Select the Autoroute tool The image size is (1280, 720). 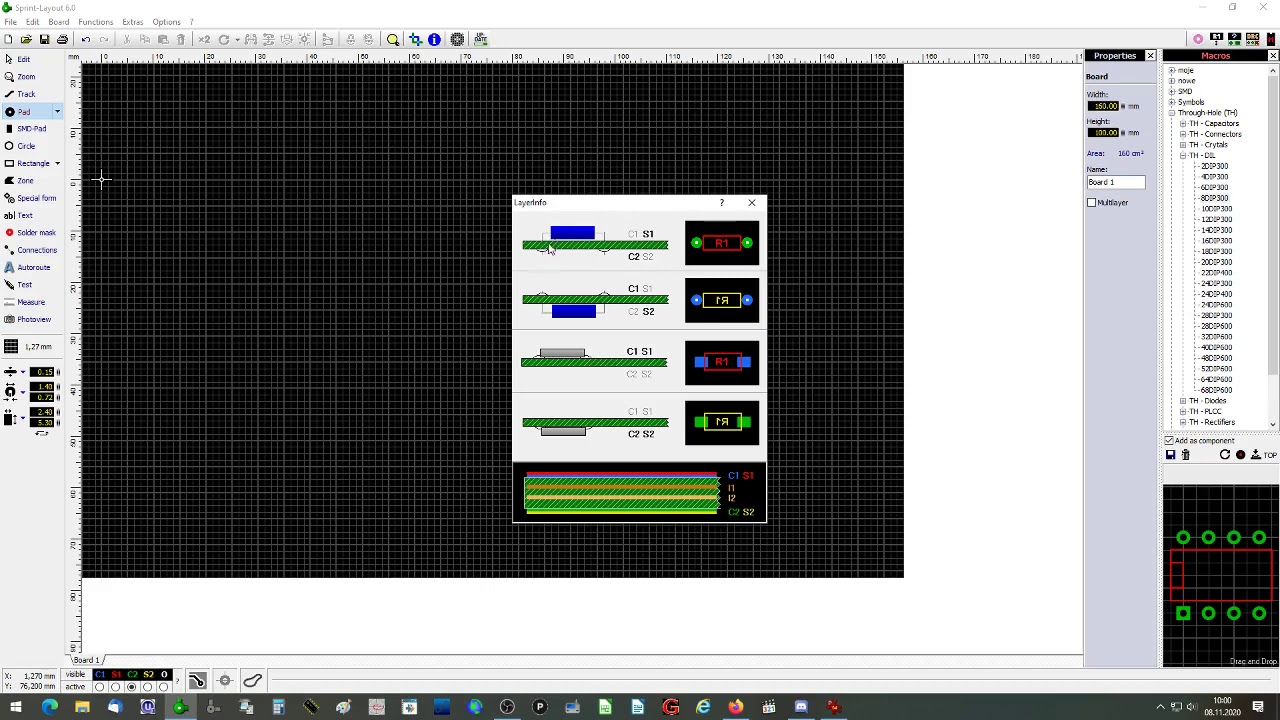point(28,267)
